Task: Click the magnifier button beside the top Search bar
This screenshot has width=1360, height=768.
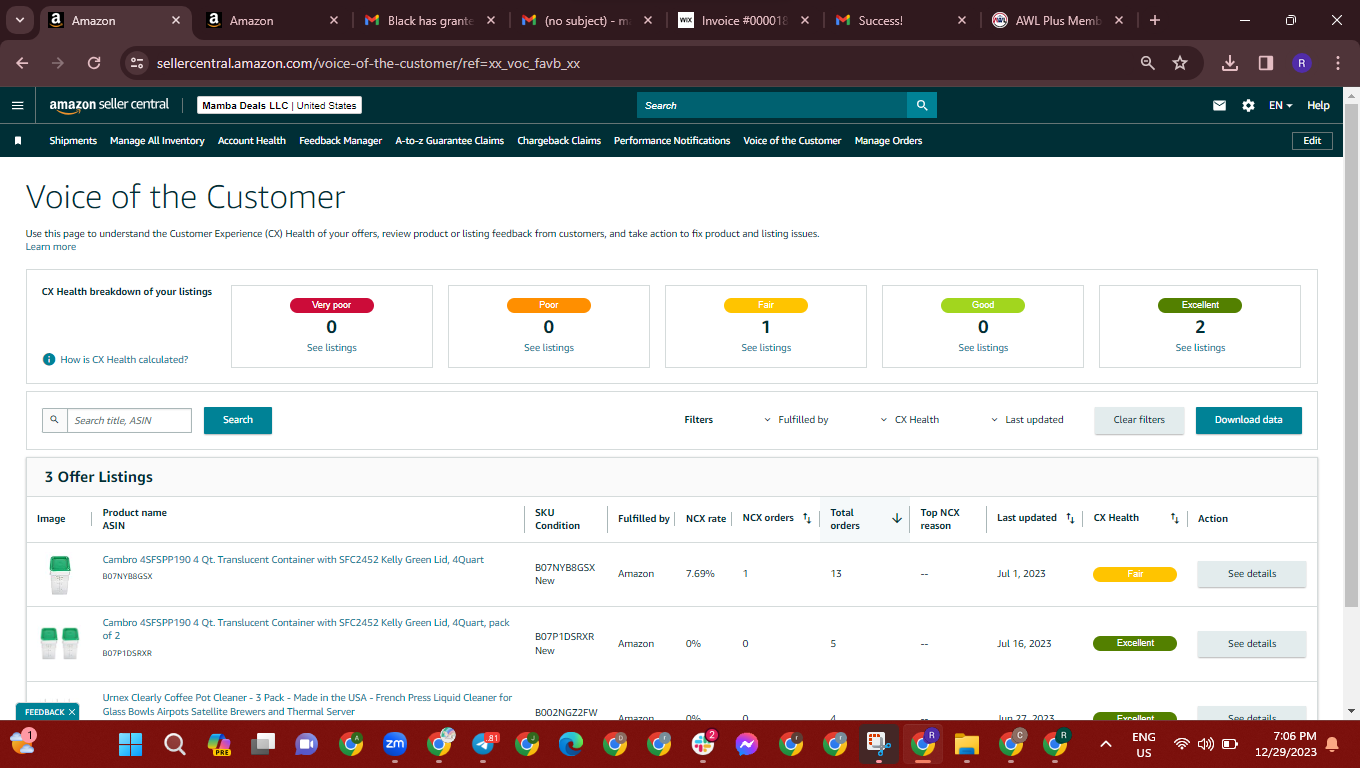Action: click(922, 105)
